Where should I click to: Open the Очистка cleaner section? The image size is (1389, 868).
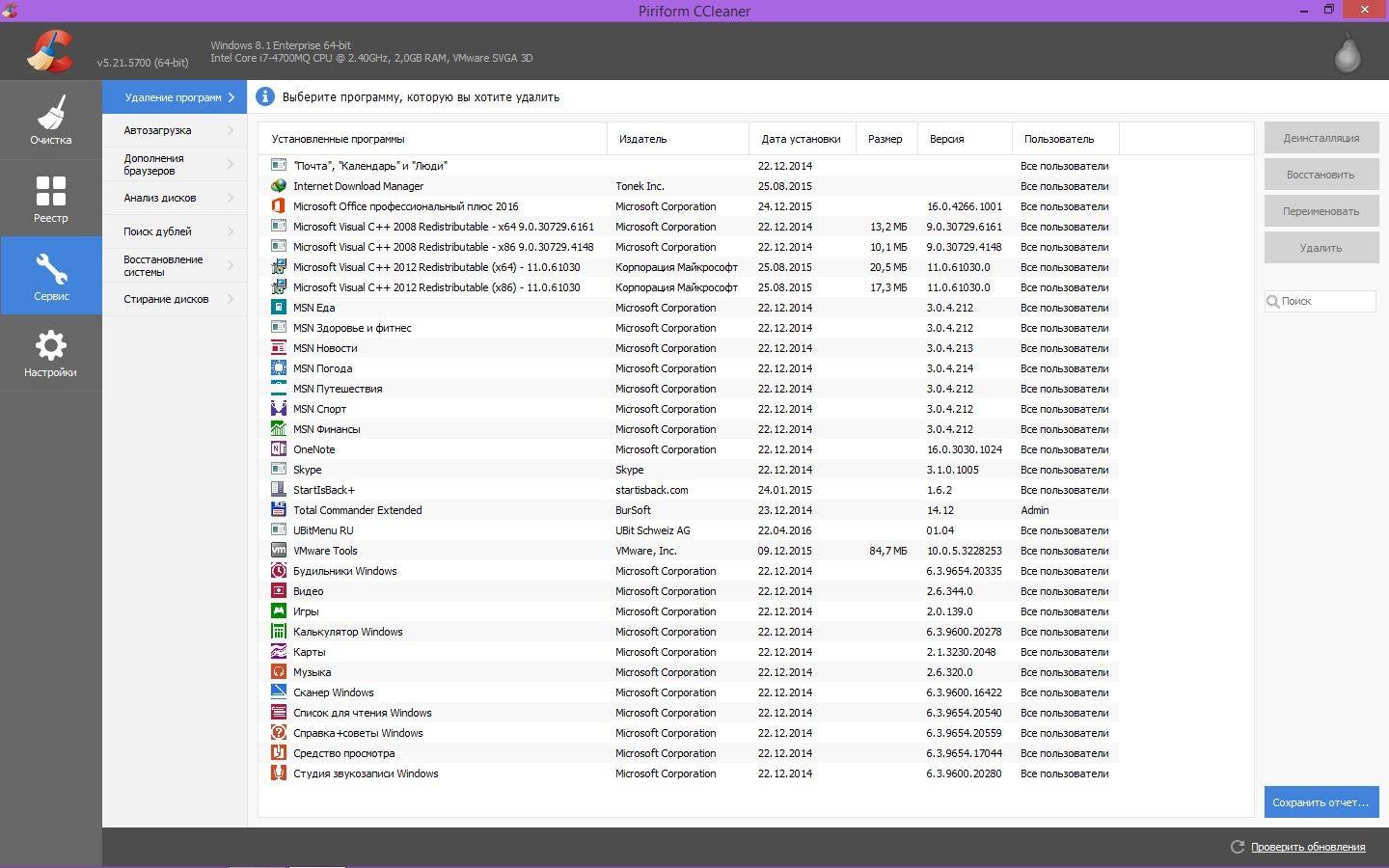click(x=50, y=120)
